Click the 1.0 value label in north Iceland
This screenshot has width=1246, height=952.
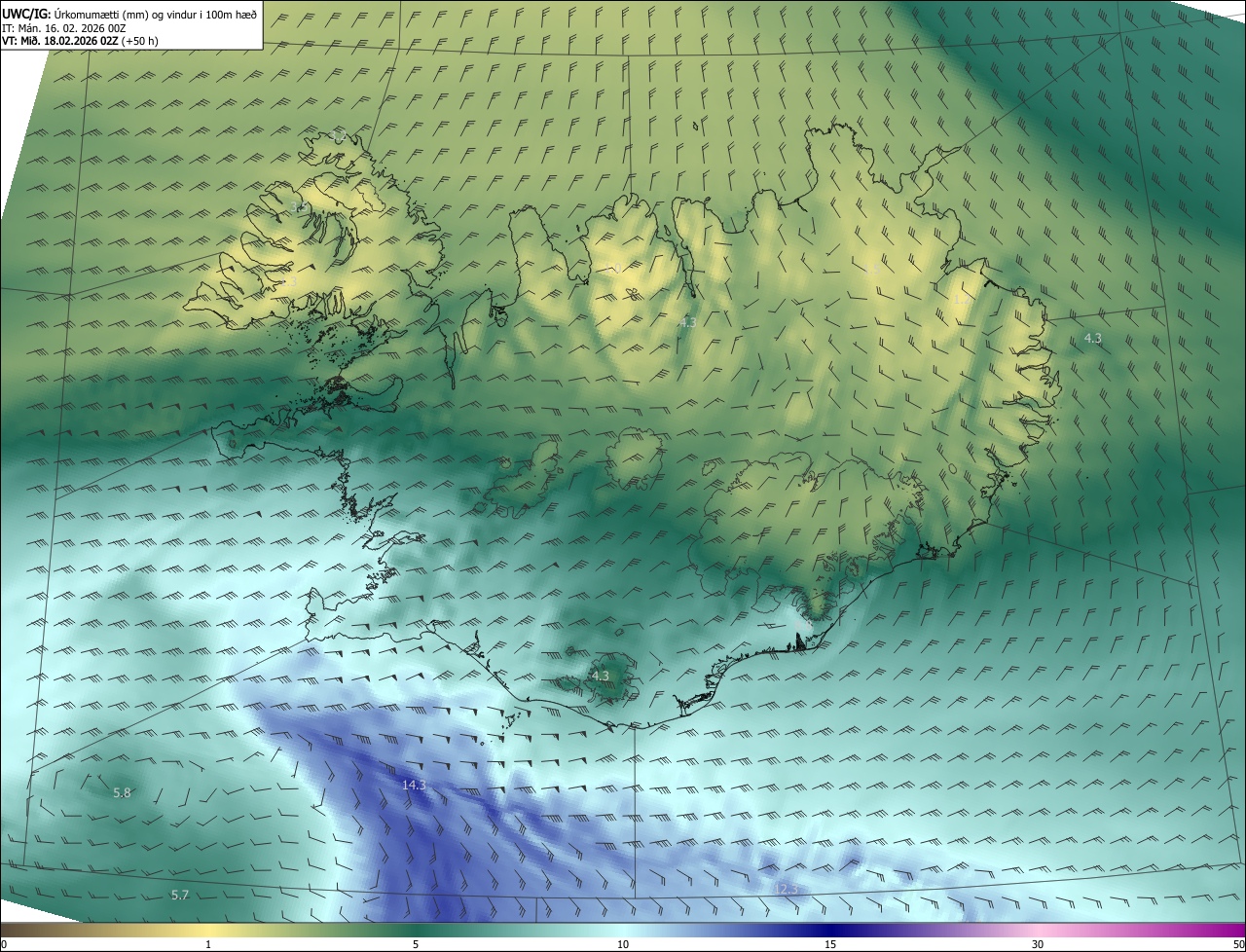pyautogui.click(x=612, y=270)
